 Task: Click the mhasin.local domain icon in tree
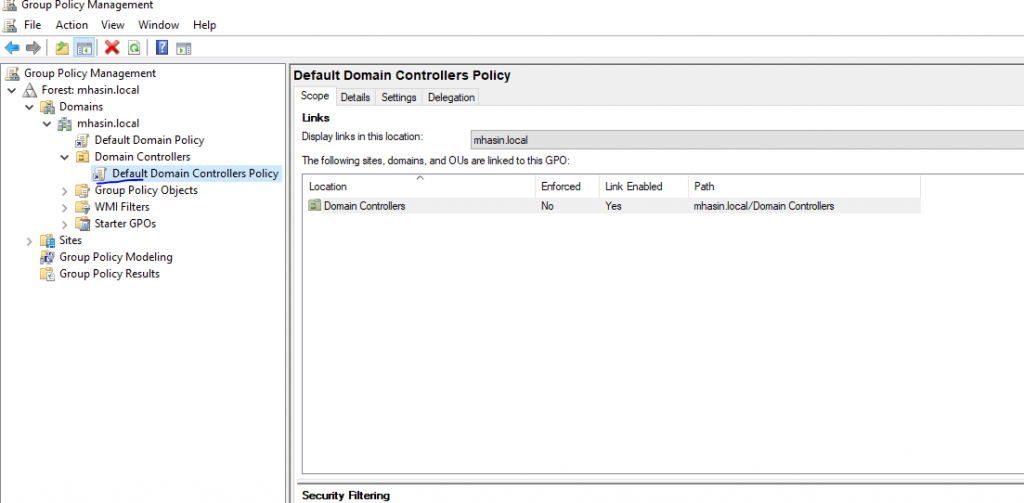pyautogui.click(x=65, y=123)
